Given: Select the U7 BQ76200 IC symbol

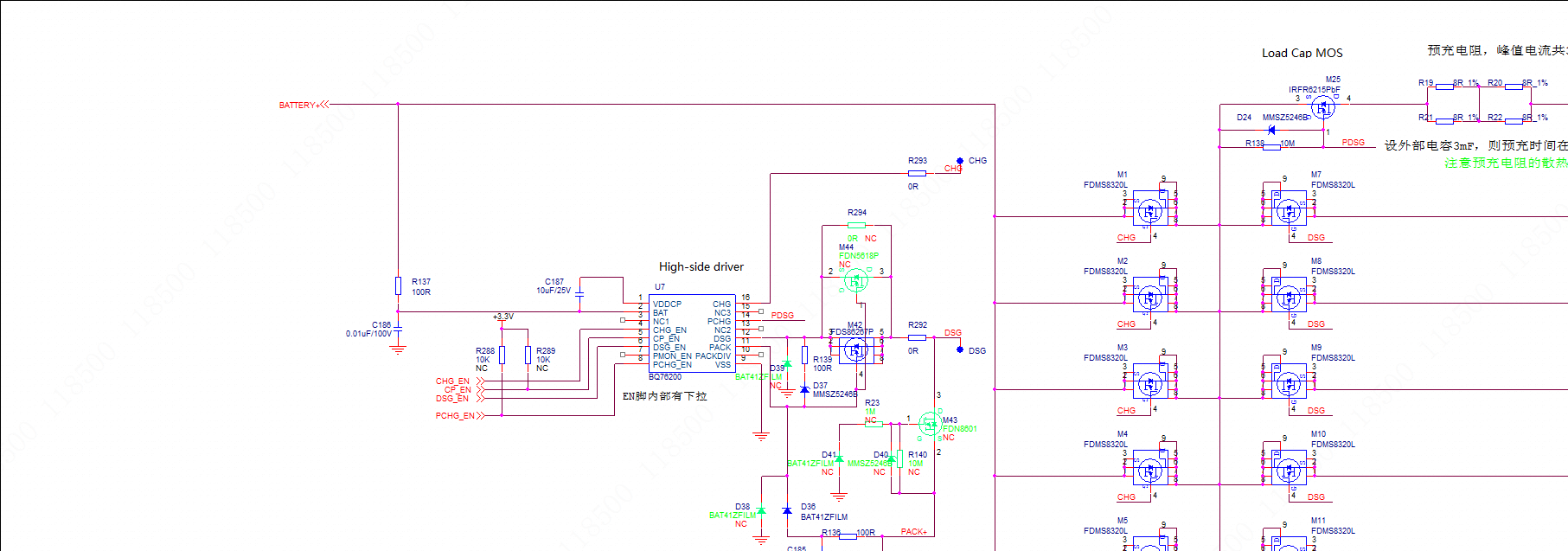Looking at the screenshot, I should tap(692, 333).
